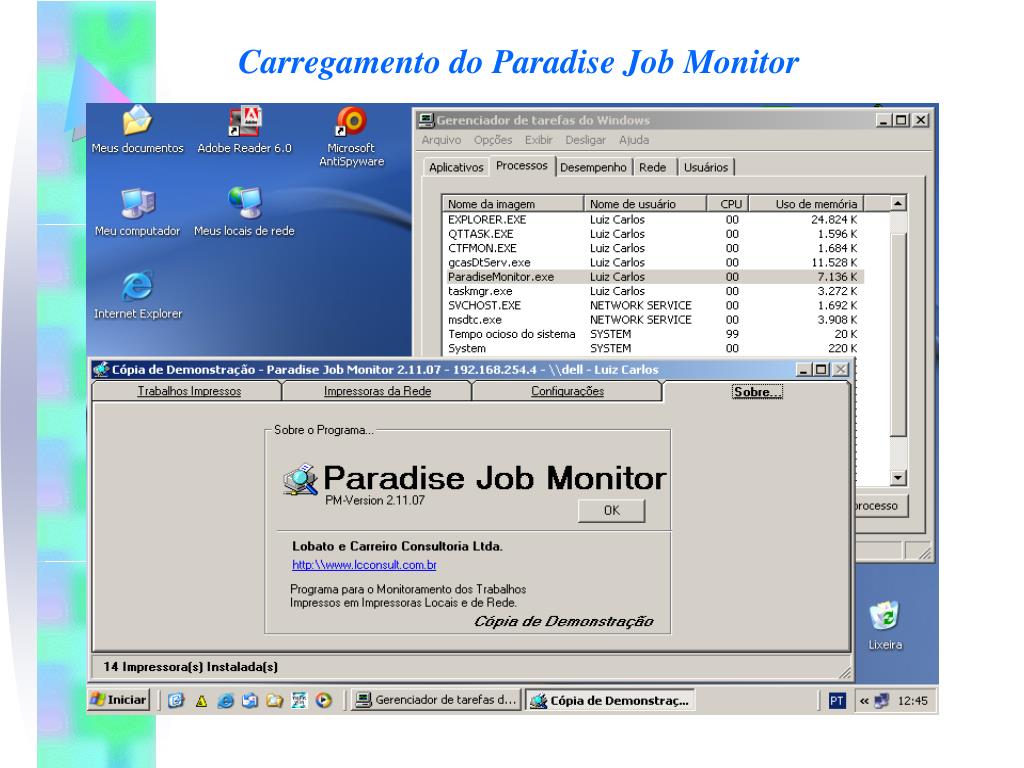Select the EXPLORER.EXE process row
Viewport: 1024px width, 768px height.
pos(653,220)
